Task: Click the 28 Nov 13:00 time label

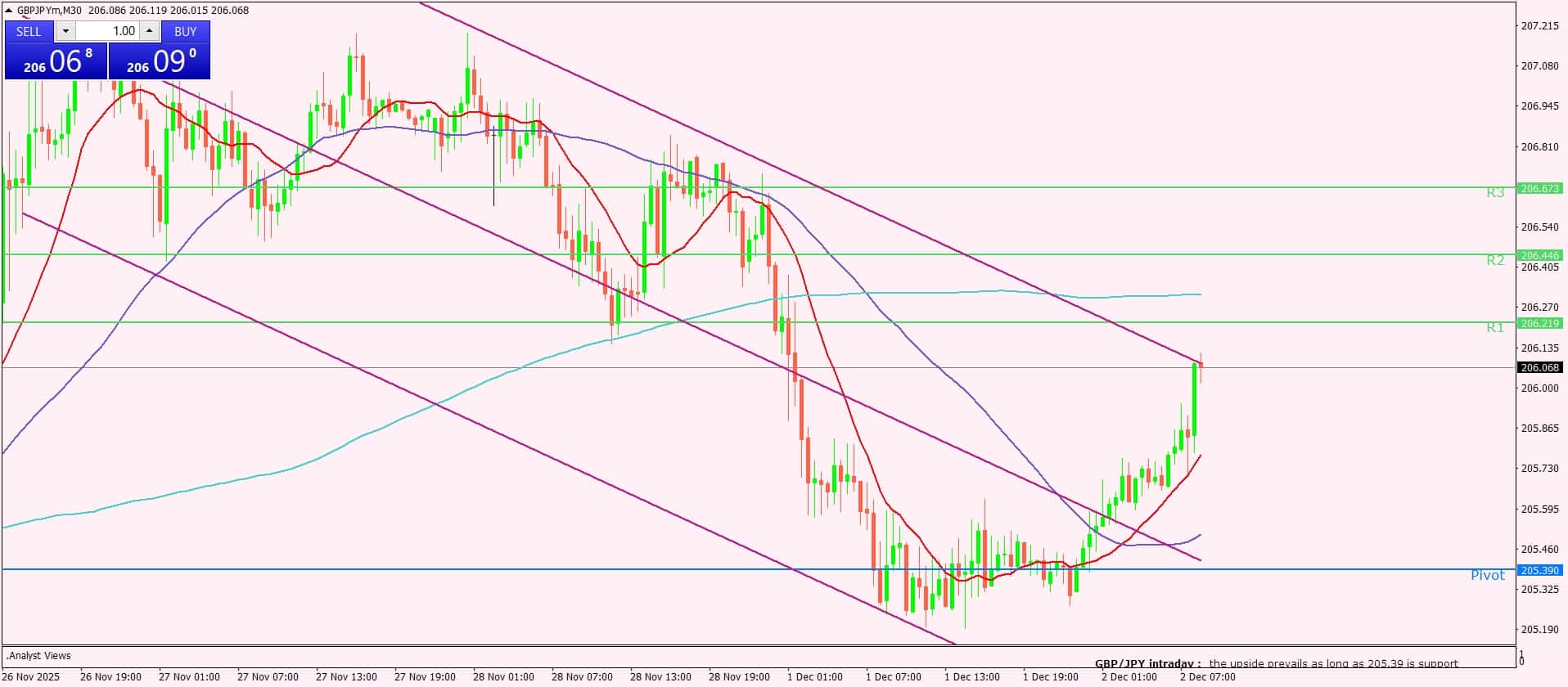Action: [660, 676]
